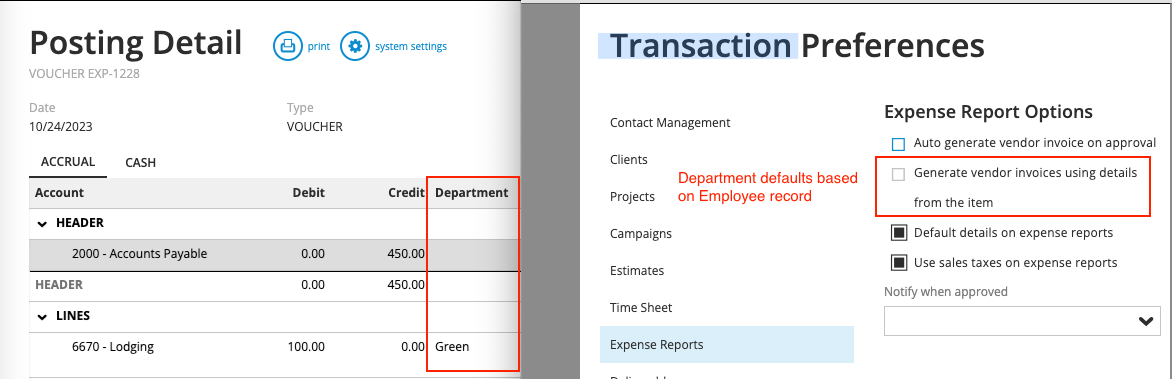Open Contact Management preferences

coord(670,123)
